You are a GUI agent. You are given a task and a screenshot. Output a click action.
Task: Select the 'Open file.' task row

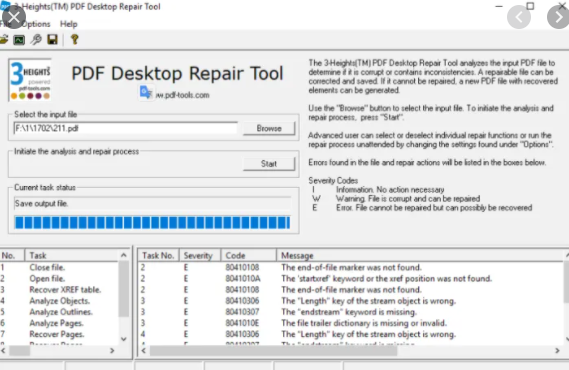tap(60, 279)
